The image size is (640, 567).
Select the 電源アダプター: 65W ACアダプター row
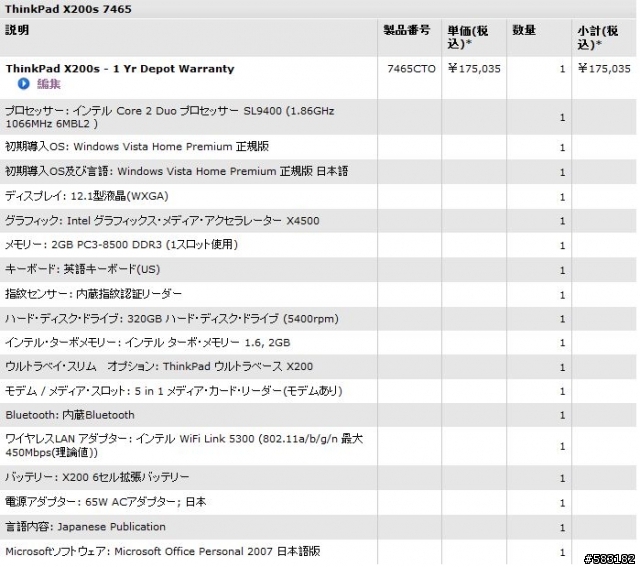(318, 503)
